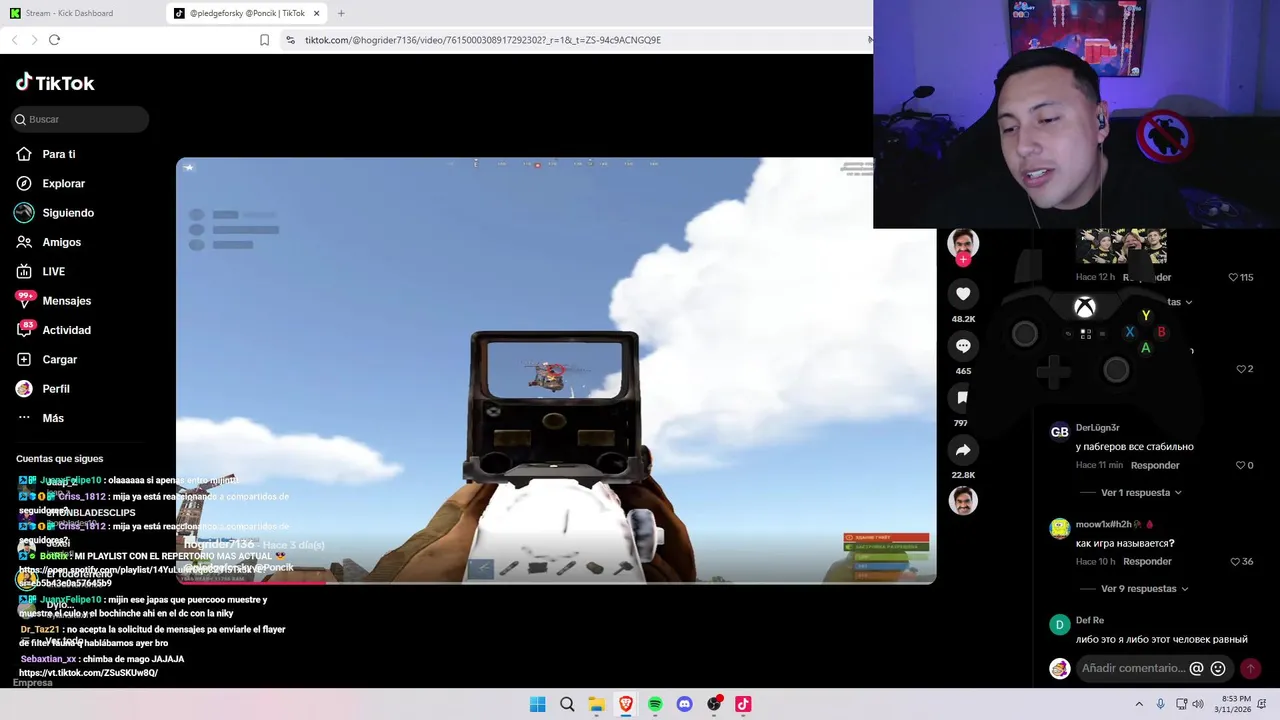
Task: Open Discord from taskbar
Action: [684, 704]
